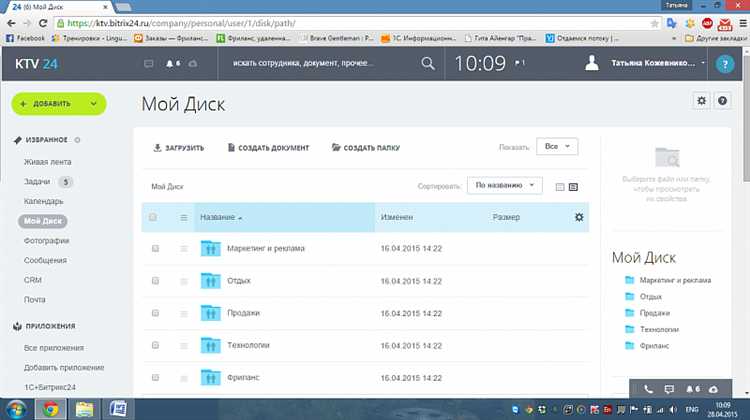Expand the 'По названию' sort dropdown
The height and width of the screenshot is (420, 750).
click(505, 185)
